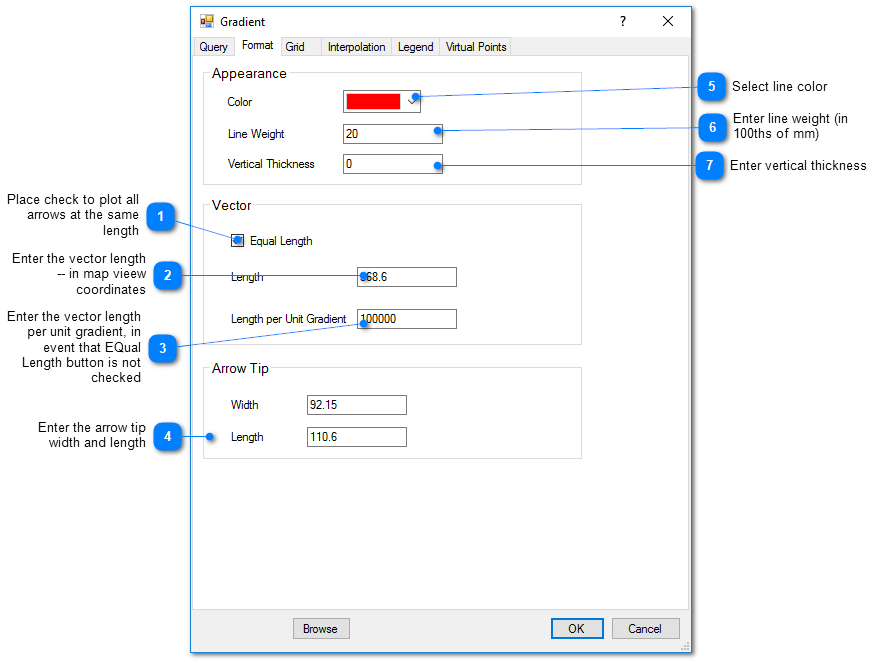Select the Interpolation tab
Viewport: 874px width, 663px height.
pyautogui.click(x=356, y=47)
